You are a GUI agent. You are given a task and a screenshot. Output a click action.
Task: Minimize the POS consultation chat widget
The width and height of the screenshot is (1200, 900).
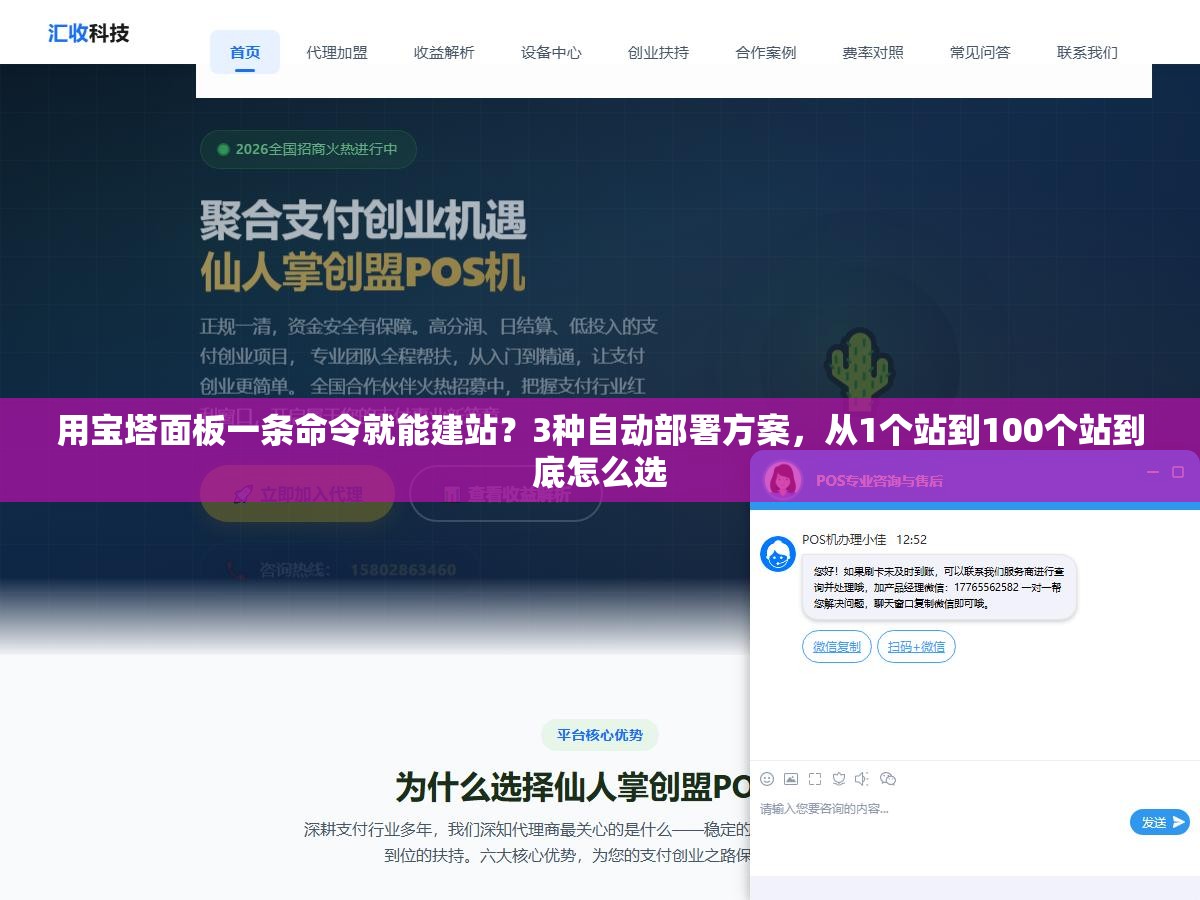[1152, 472]
